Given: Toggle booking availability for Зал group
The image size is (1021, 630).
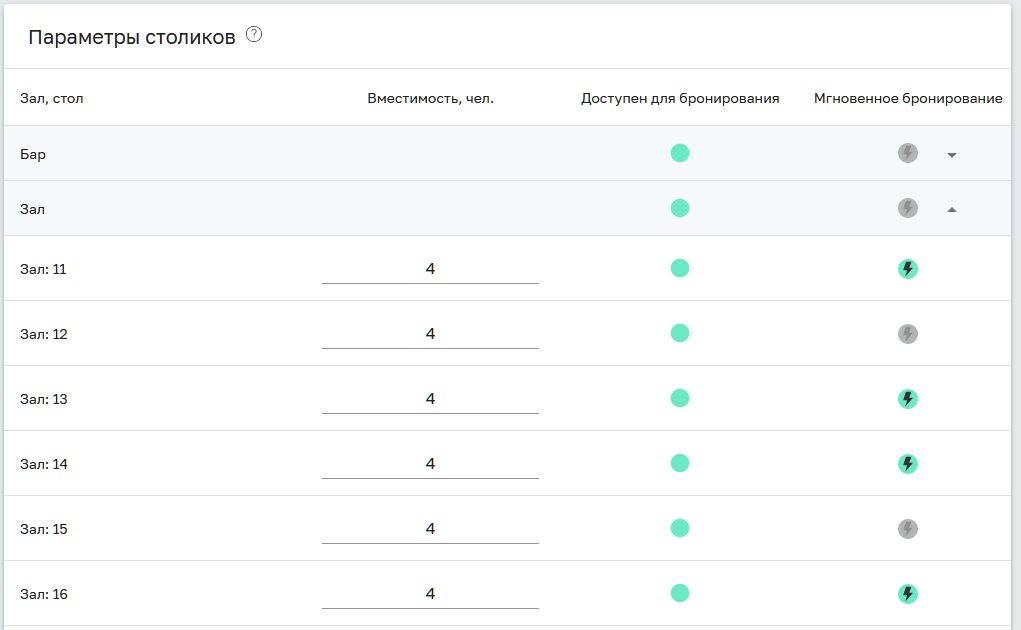Looking at the screenshot, I should (680, 208).
